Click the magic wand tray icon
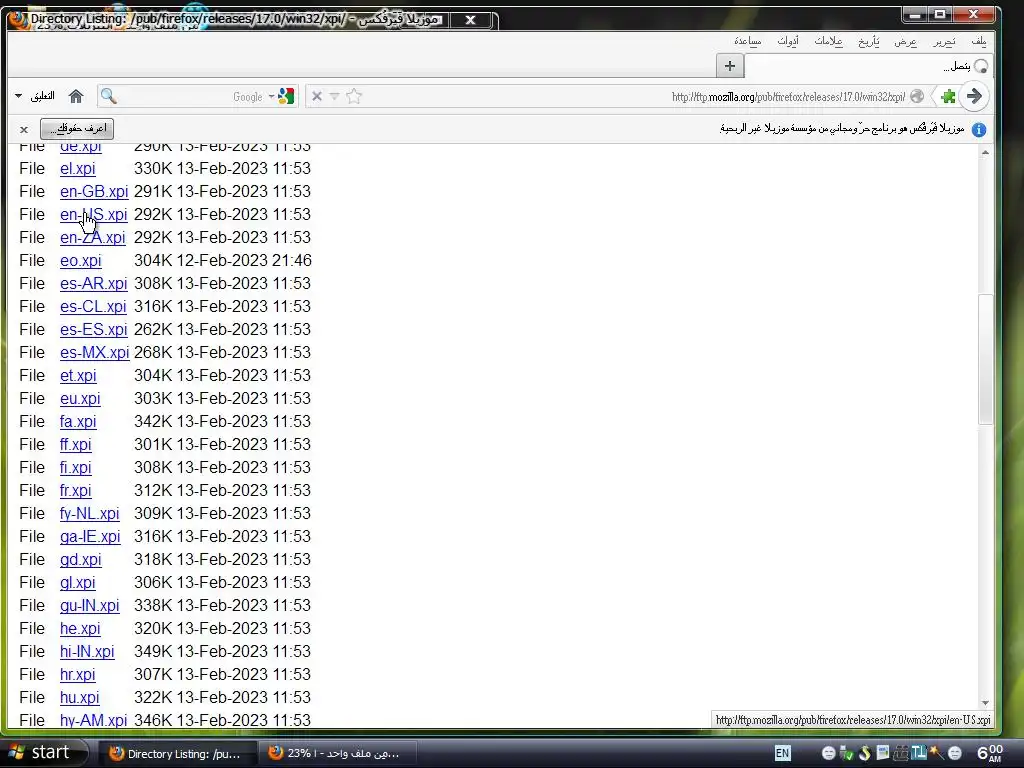This screenshot has height=768, width=1024. (936, 754)
